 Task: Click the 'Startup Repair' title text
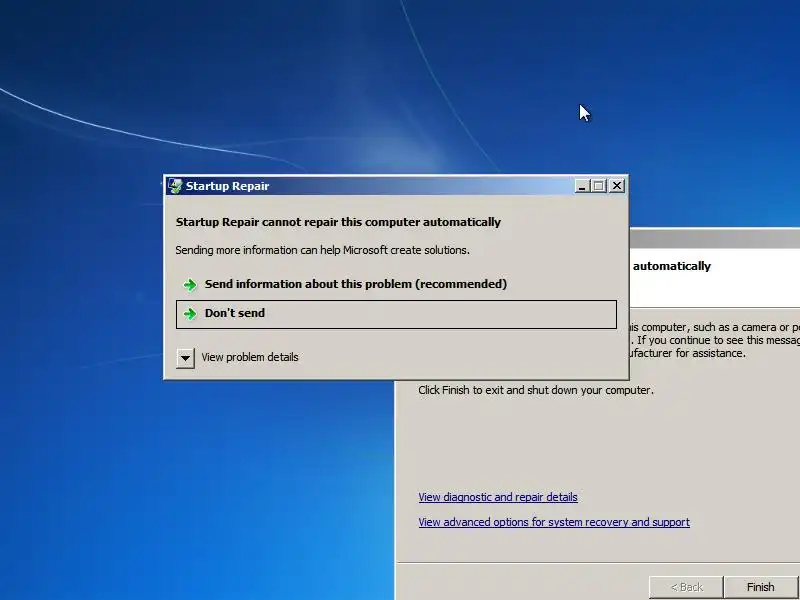228,186
